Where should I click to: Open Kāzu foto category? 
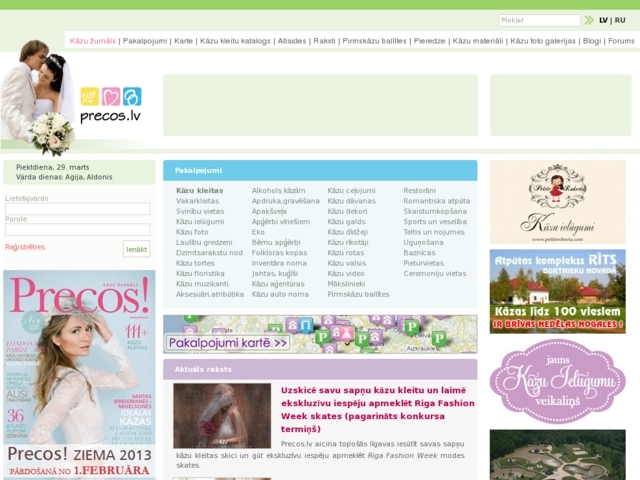click(x=192, y=232)
